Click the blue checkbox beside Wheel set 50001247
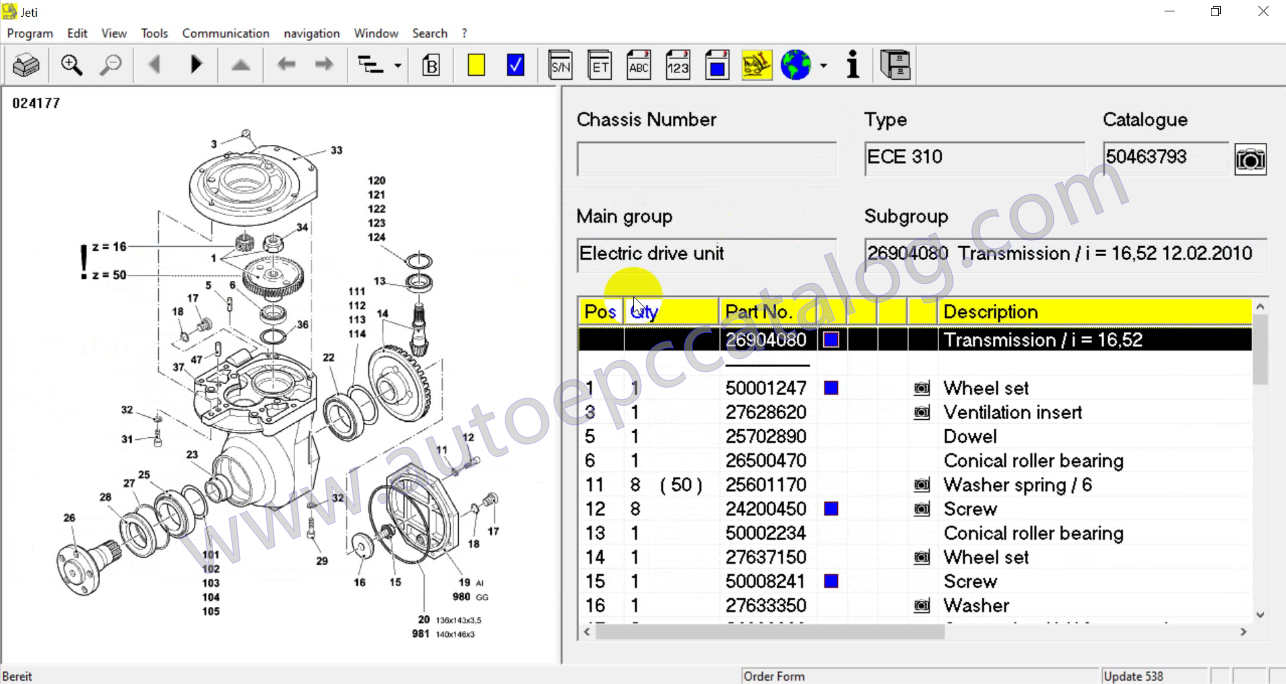The width and height of the screenshot is (1286, 684). [x=830, y=388]
